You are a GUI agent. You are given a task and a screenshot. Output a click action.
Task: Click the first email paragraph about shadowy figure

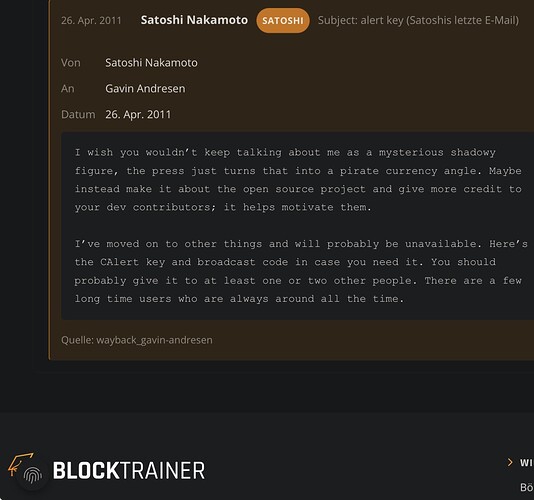[x=298, y=179]
